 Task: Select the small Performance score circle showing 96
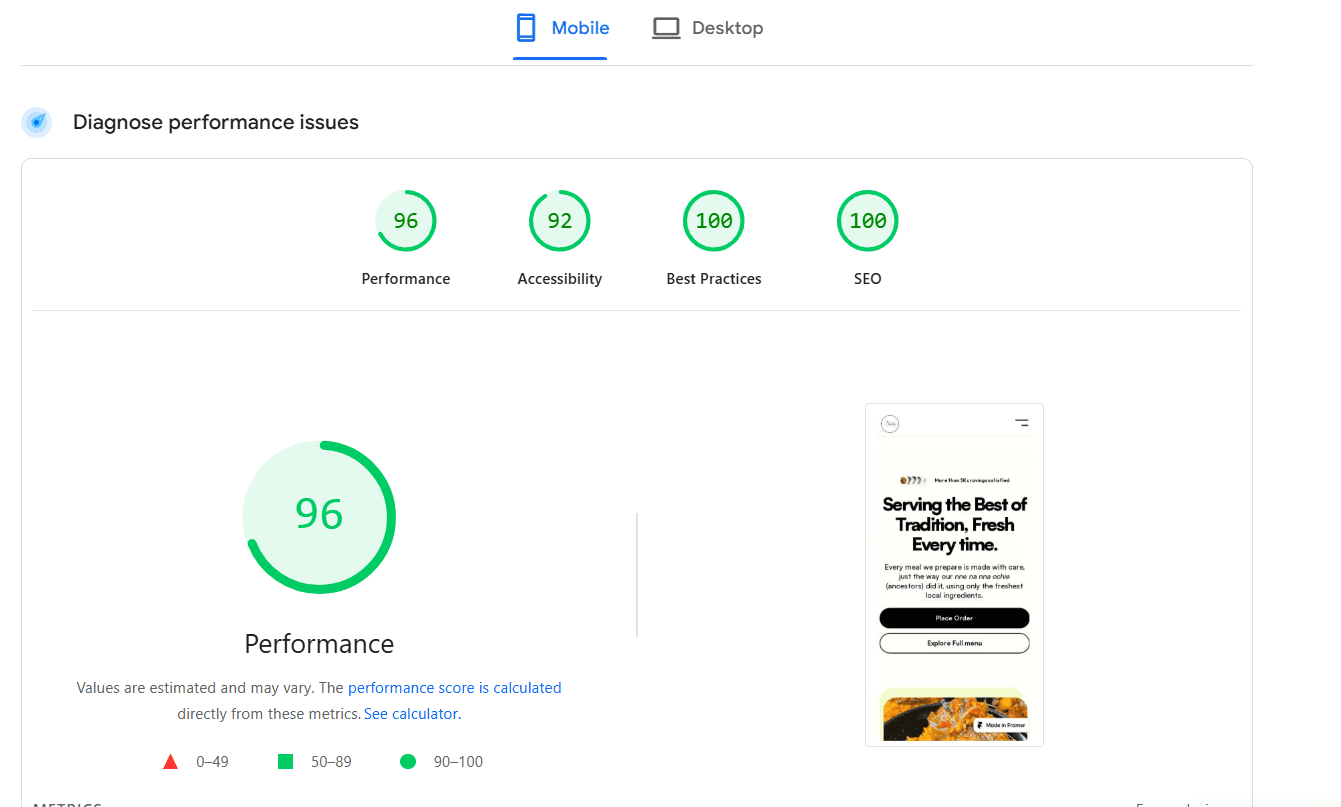coord(405,220)
